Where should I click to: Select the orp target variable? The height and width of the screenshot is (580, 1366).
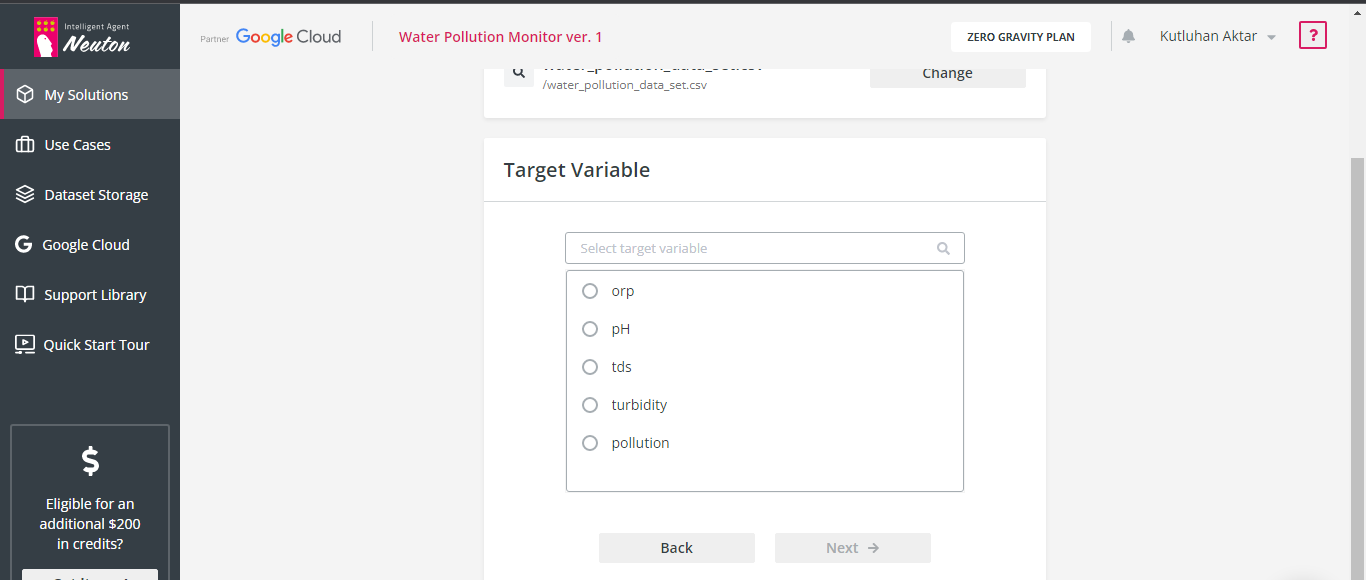590,290
